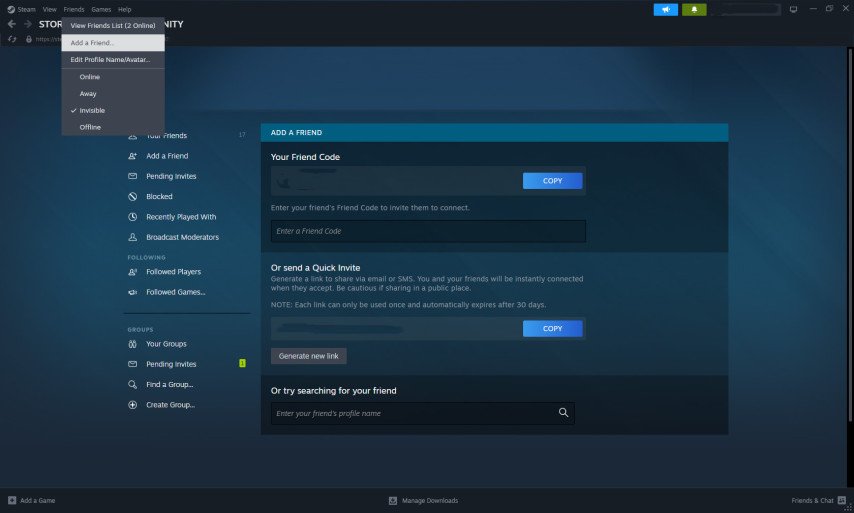Go back with the back arrow
The height and width of the screenshot is (513, 854).
click(11, 24)
